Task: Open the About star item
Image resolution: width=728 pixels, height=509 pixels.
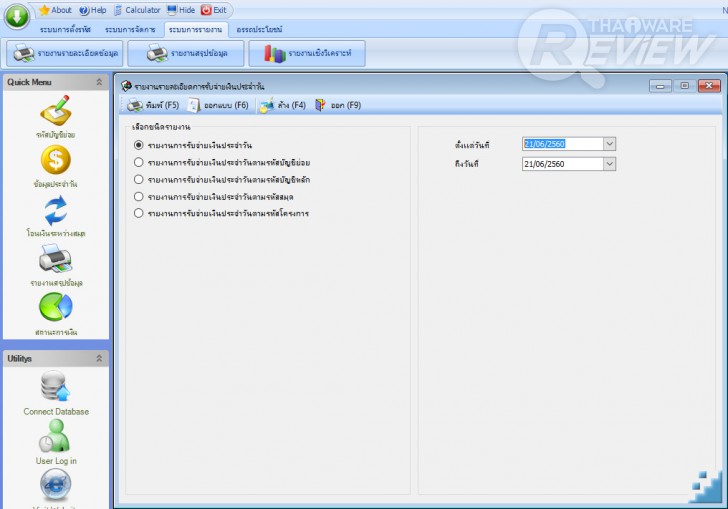Action: click(x=55, y=10)
